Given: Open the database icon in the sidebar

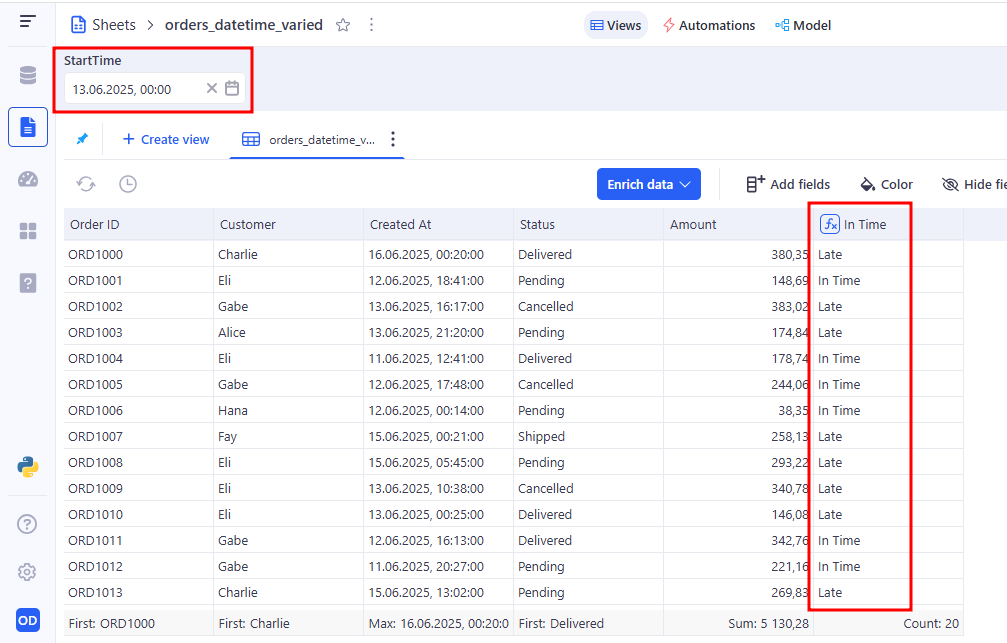Looking at the screenshot, I should pyautogui.click(x=28, y=75).
